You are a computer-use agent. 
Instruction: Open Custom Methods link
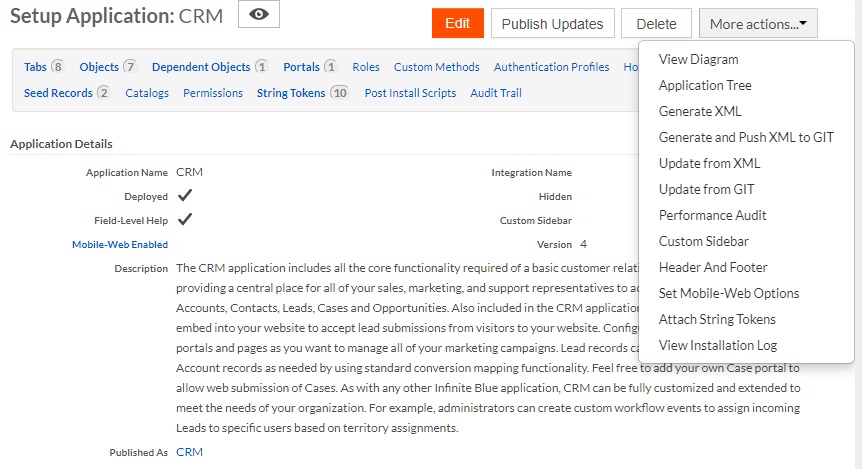tap(436, 67)
